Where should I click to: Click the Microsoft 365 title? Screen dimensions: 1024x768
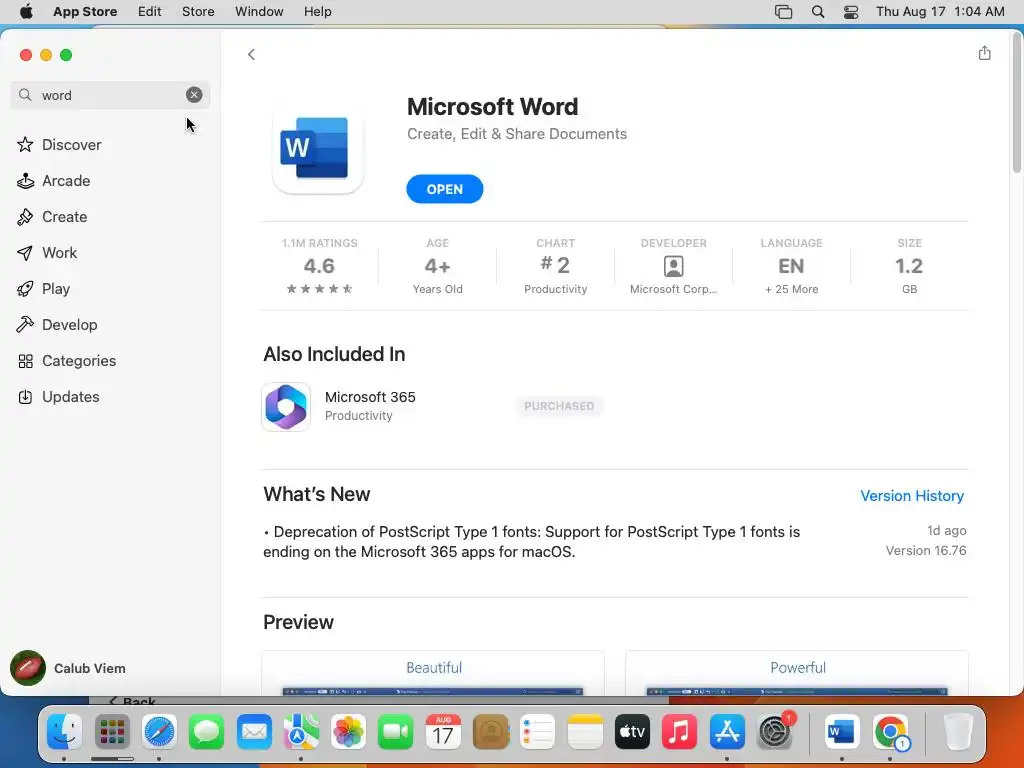(370, 397)
